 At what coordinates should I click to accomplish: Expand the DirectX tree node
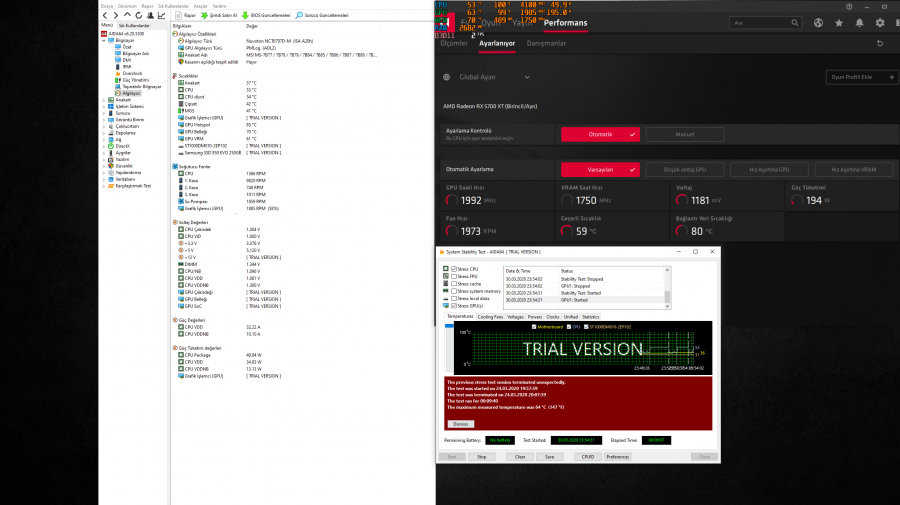pyautogui.click(x=104, y=146)
